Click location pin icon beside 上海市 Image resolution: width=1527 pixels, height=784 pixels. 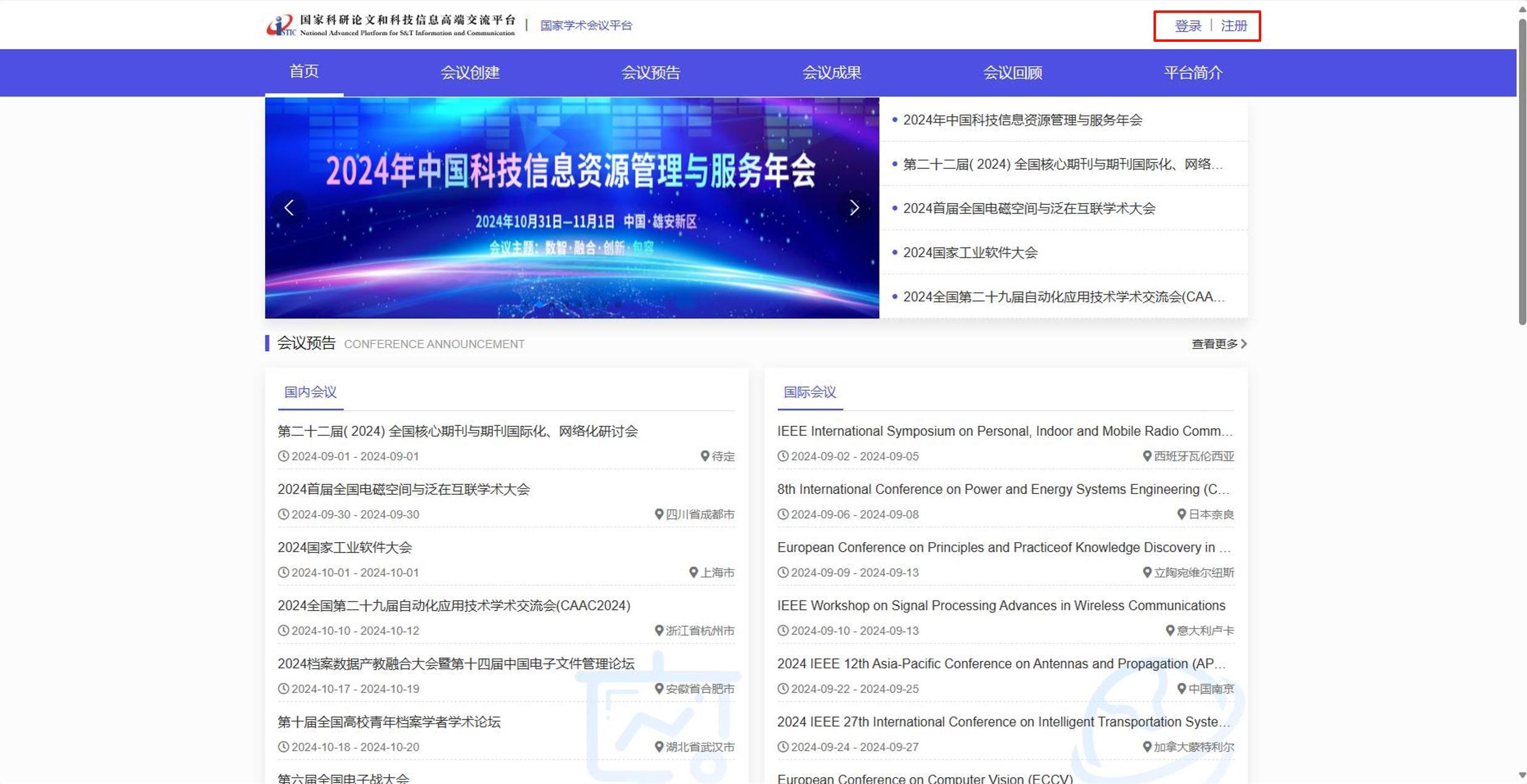pos(693,572)
